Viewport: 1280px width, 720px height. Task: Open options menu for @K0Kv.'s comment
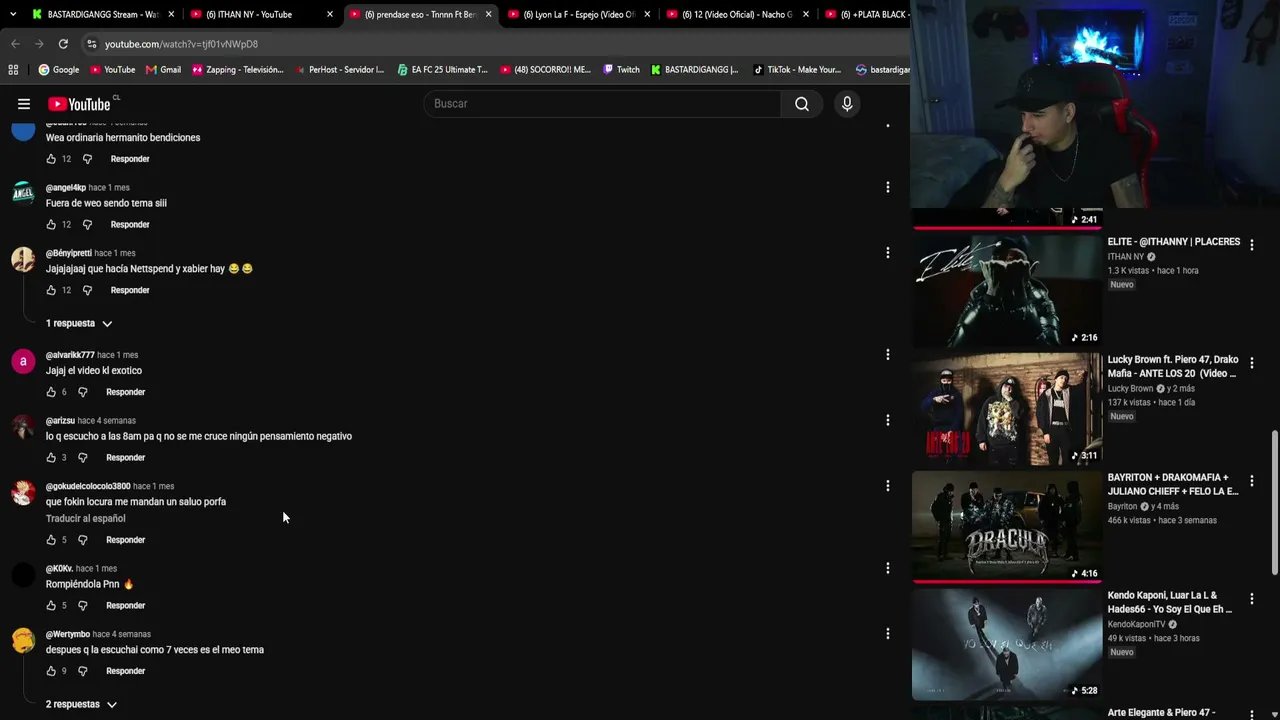click(887, 568)
